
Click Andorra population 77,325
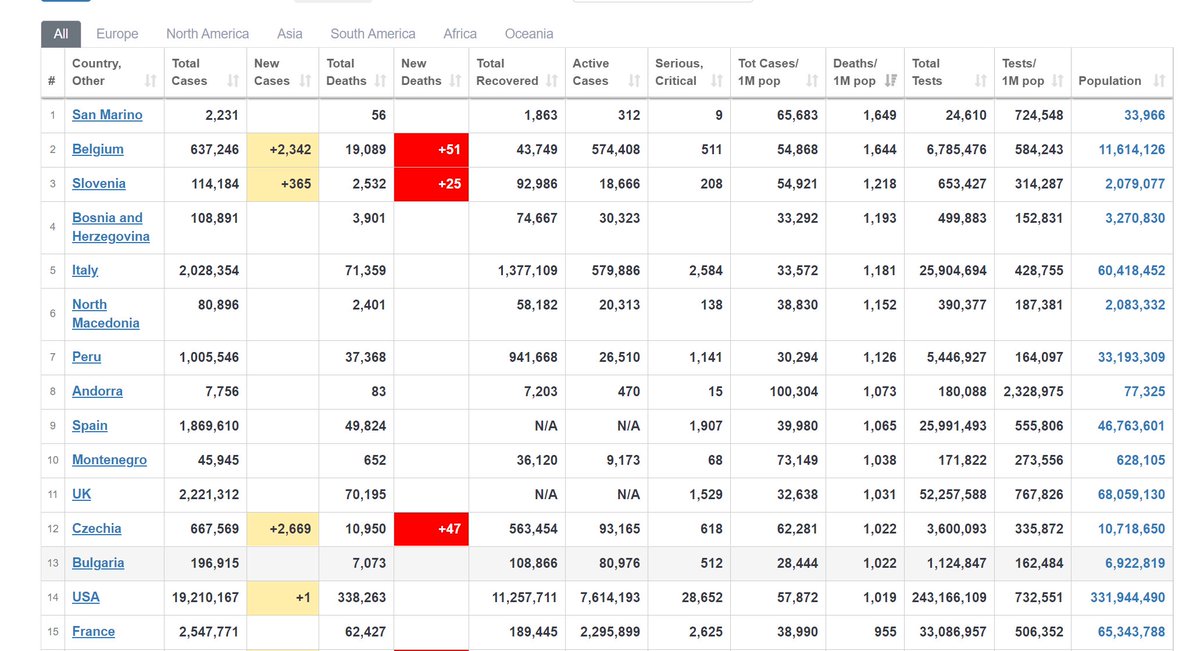(x=1144, y=391)
